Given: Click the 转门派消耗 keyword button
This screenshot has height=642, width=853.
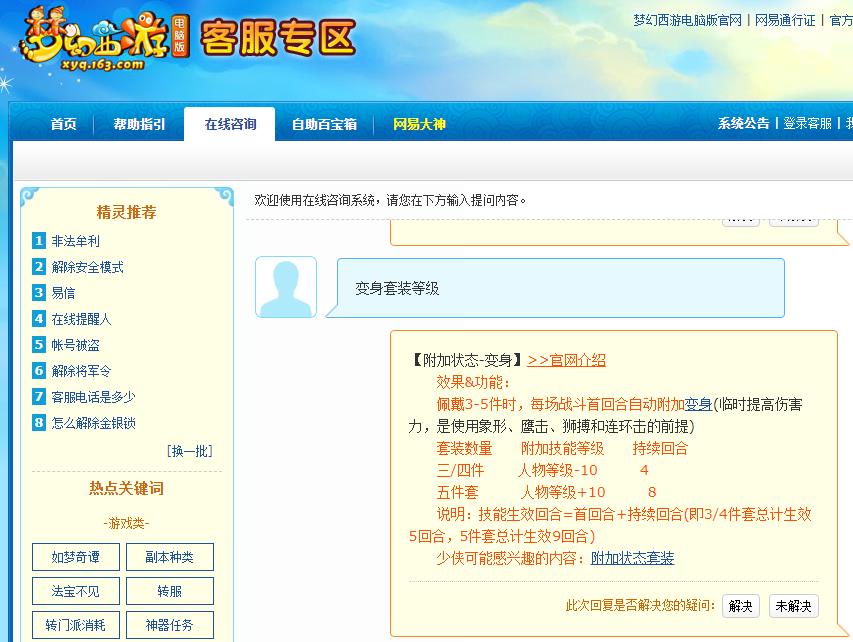Looking at the screenshot, I should tap(76, 625).
